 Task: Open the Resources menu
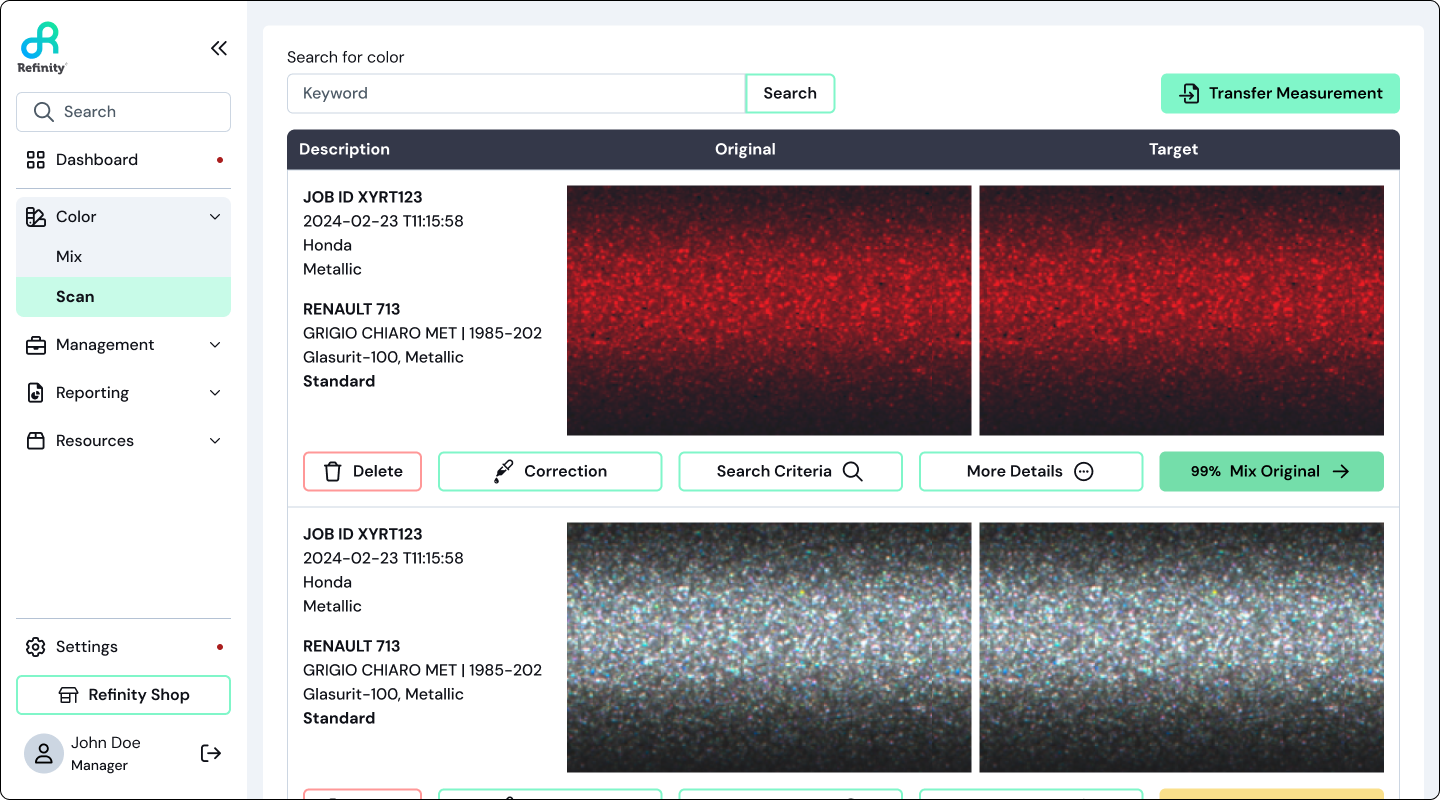[124, 441]
